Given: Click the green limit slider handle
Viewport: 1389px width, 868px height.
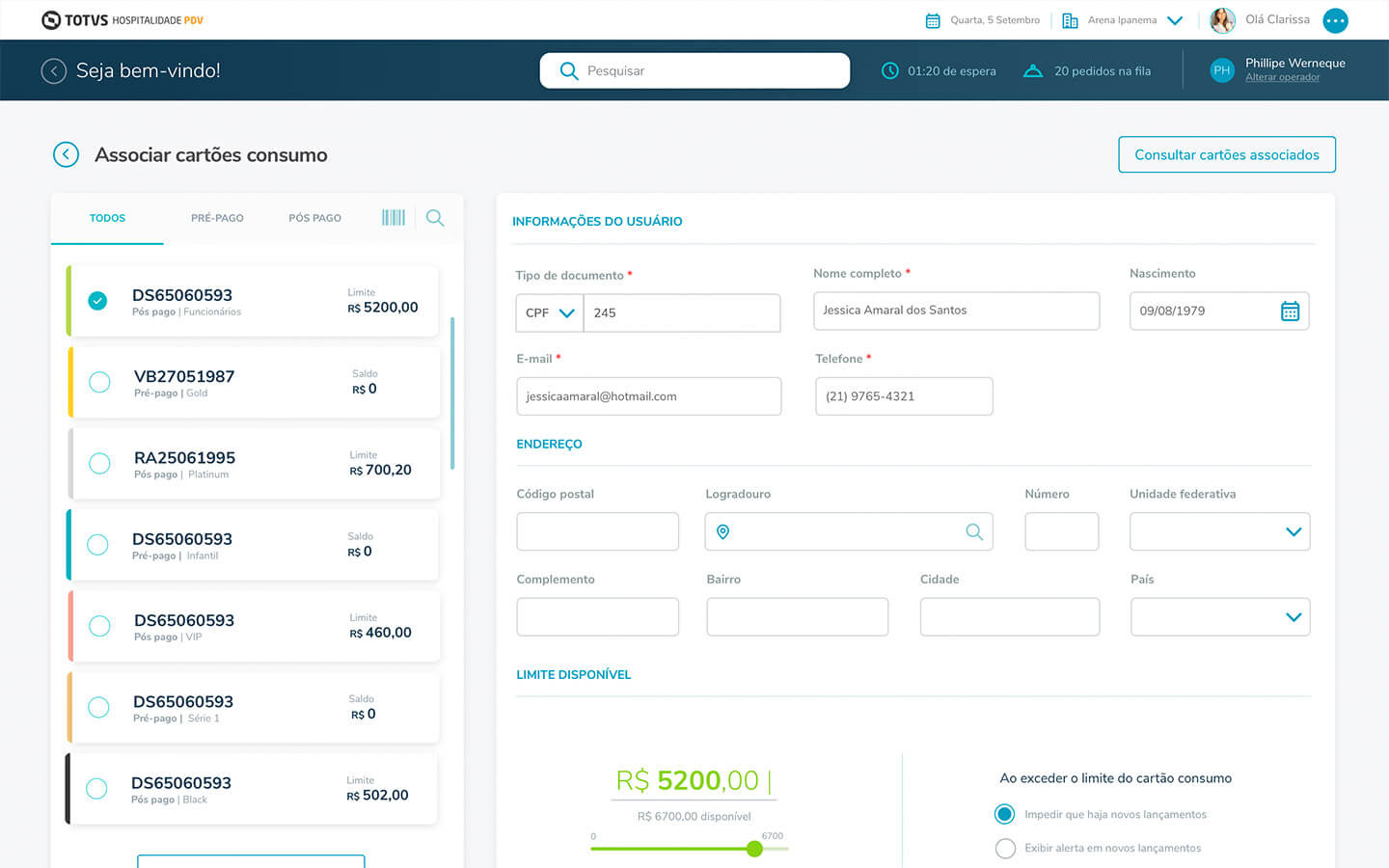Looking at the screenshot, I should pyautogui.click(x=754, y=849).
